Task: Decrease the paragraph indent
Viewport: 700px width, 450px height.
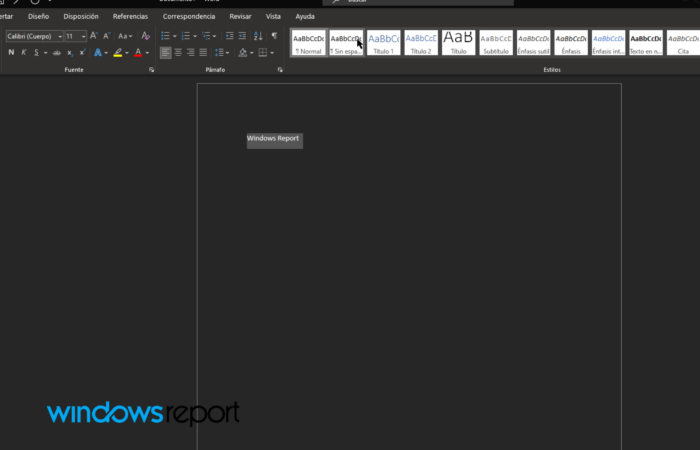Action: pyautogui.click(x=229, y=36)
